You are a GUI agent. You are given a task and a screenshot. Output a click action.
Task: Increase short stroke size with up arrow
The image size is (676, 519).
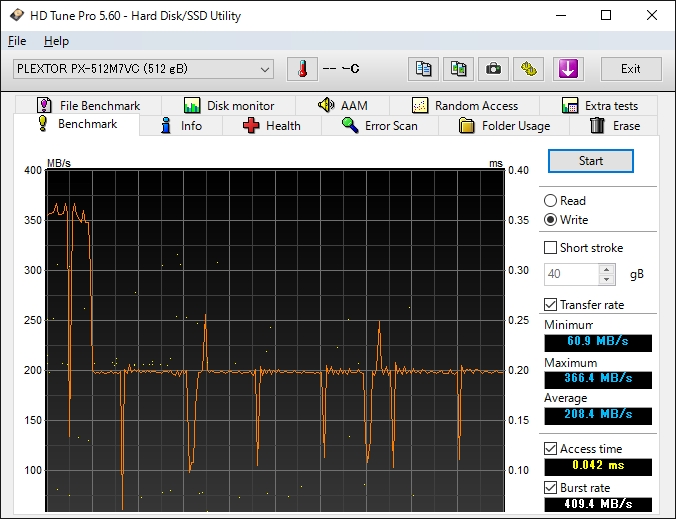tap(606, 269)
